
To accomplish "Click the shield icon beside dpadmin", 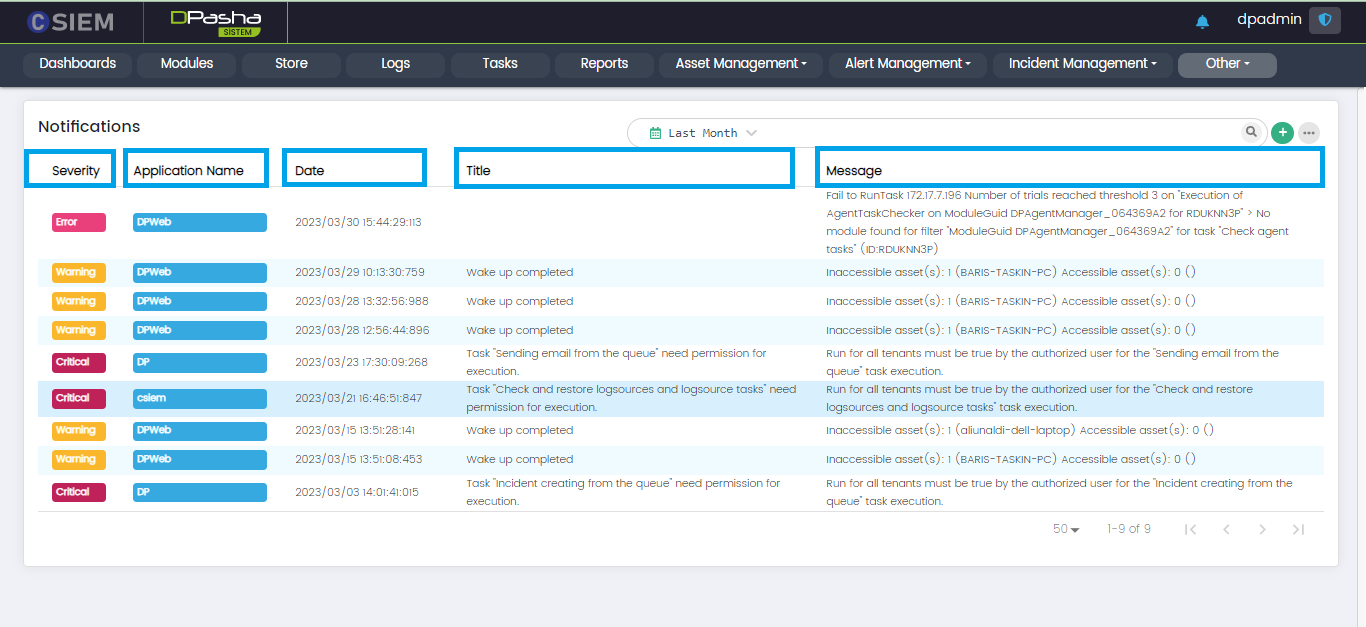I will coord(1325,20).
